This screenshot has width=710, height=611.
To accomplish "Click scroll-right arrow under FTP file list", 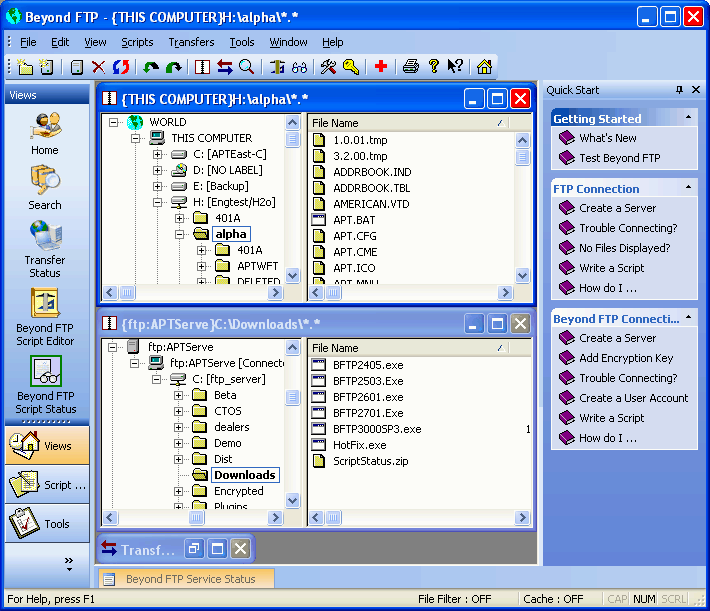I will [x=523, y=517].
